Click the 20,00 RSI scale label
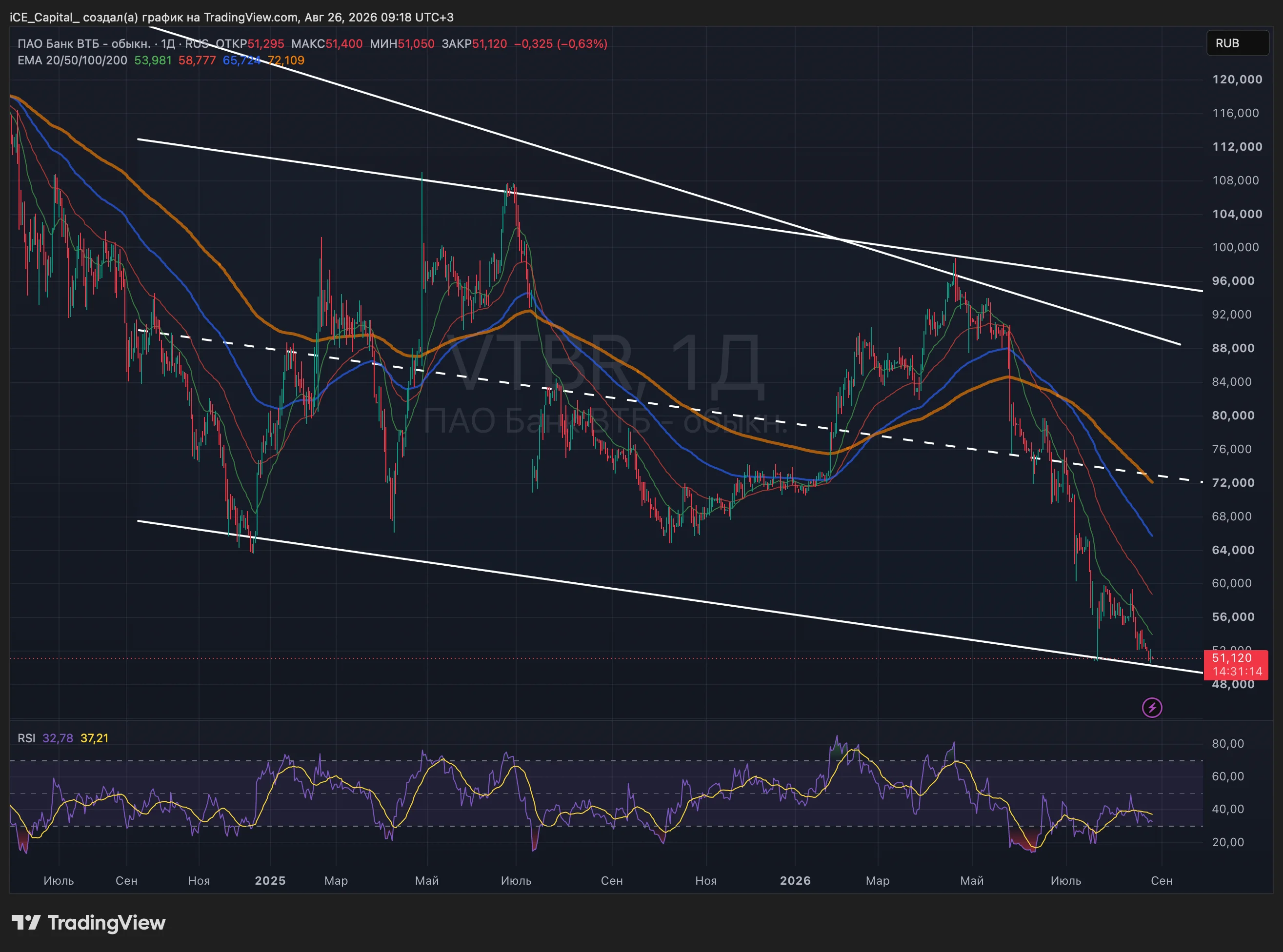The image size is (1283, 952). coord(1228,842)
